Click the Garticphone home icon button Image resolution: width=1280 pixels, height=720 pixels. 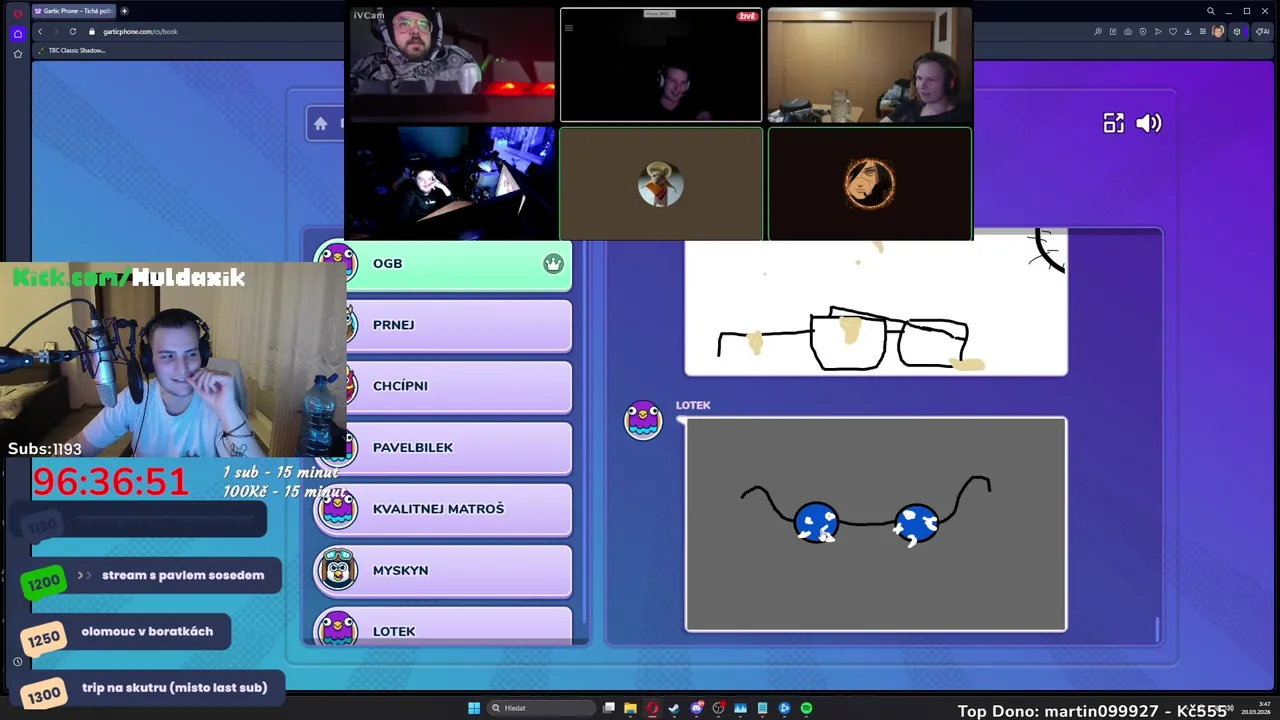(320, 124)
